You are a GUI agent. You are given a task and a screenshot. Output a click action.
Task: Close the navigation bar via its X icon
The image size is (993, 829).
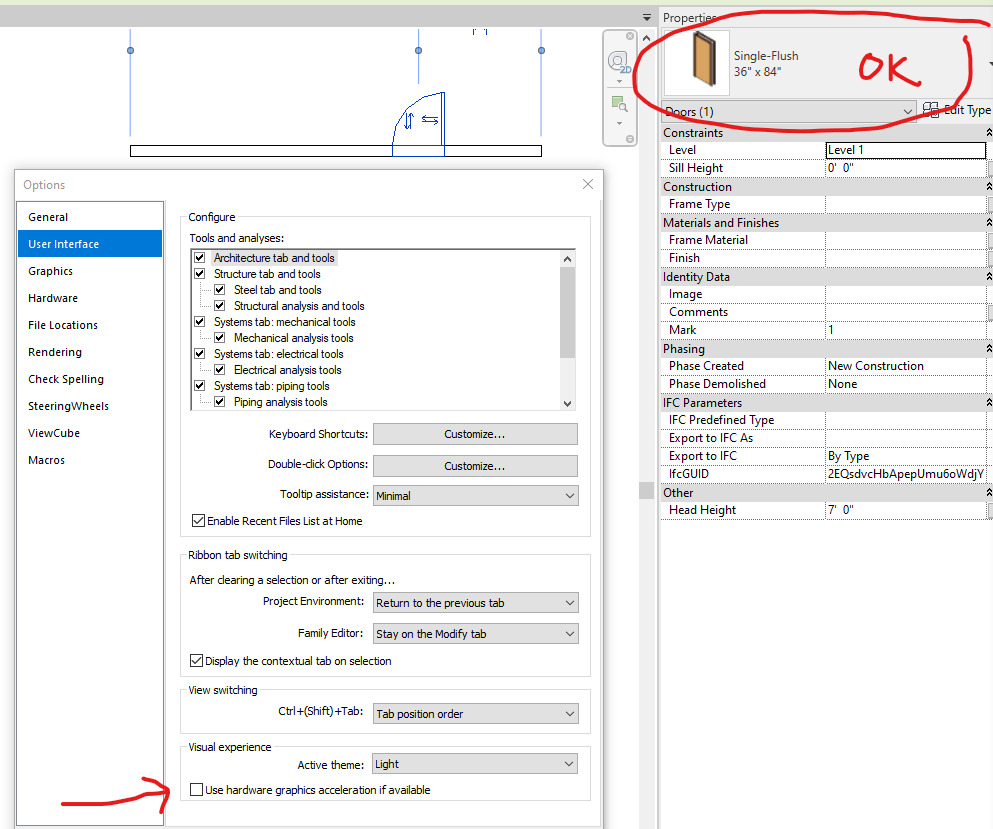[x=630, y=36]
